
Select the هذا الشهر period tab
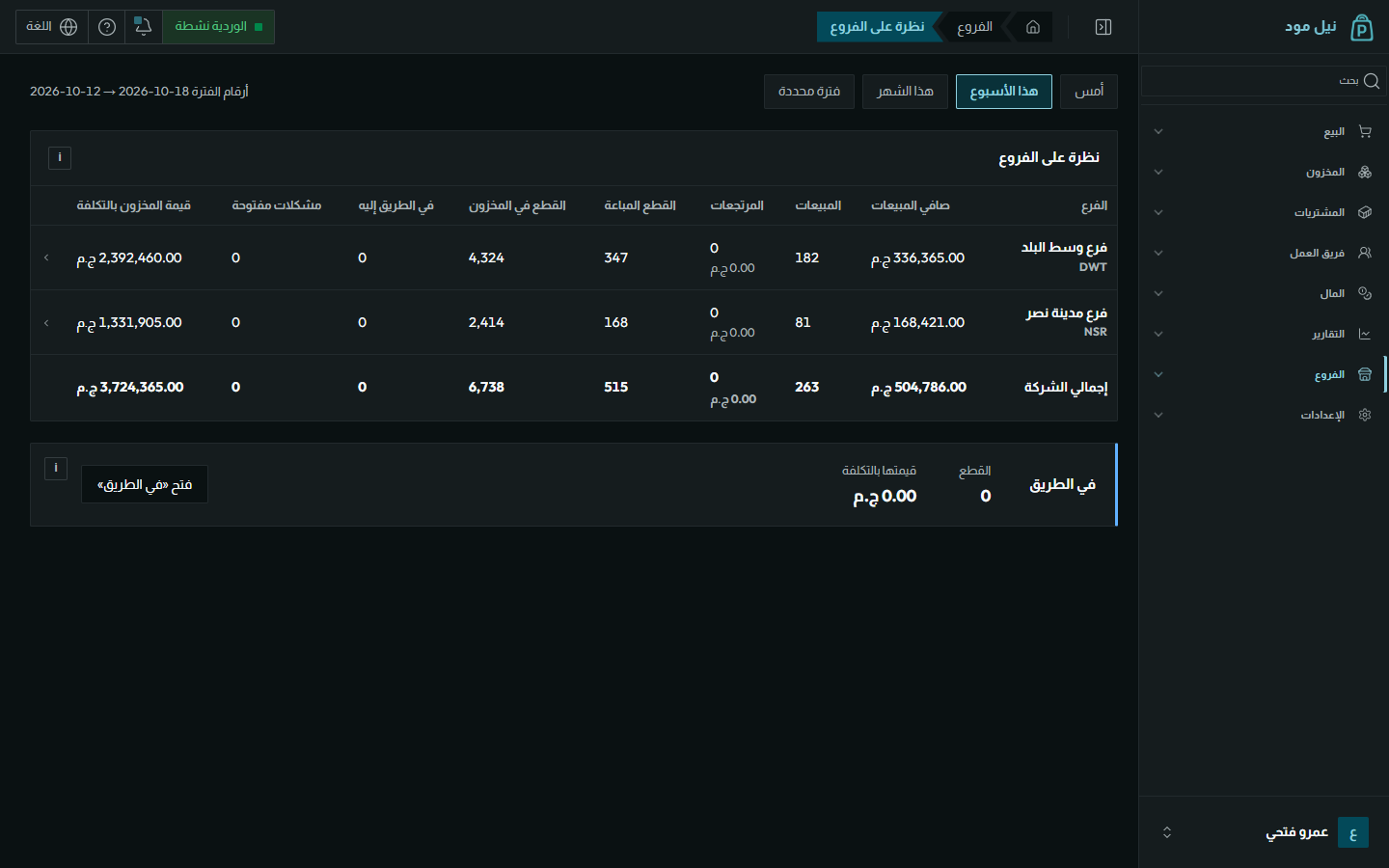905,92
